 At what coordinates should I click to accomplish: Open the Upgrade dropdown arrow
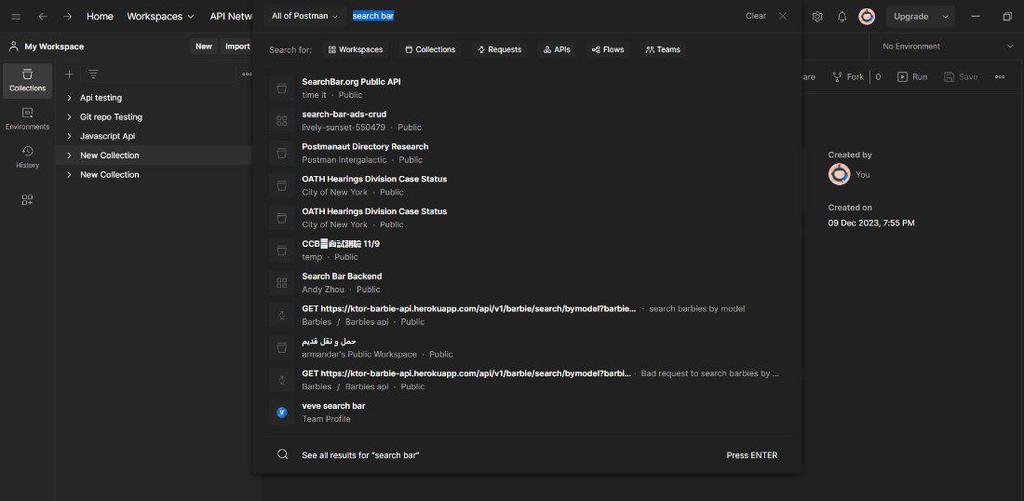(945, 16)
